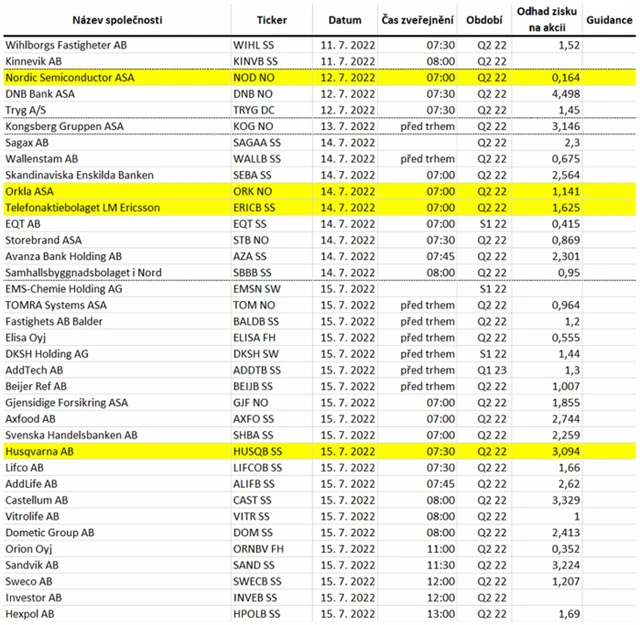Select the estimate value '0,164'
This screenshot has width=640, height=625.
[x=565, y=78]
